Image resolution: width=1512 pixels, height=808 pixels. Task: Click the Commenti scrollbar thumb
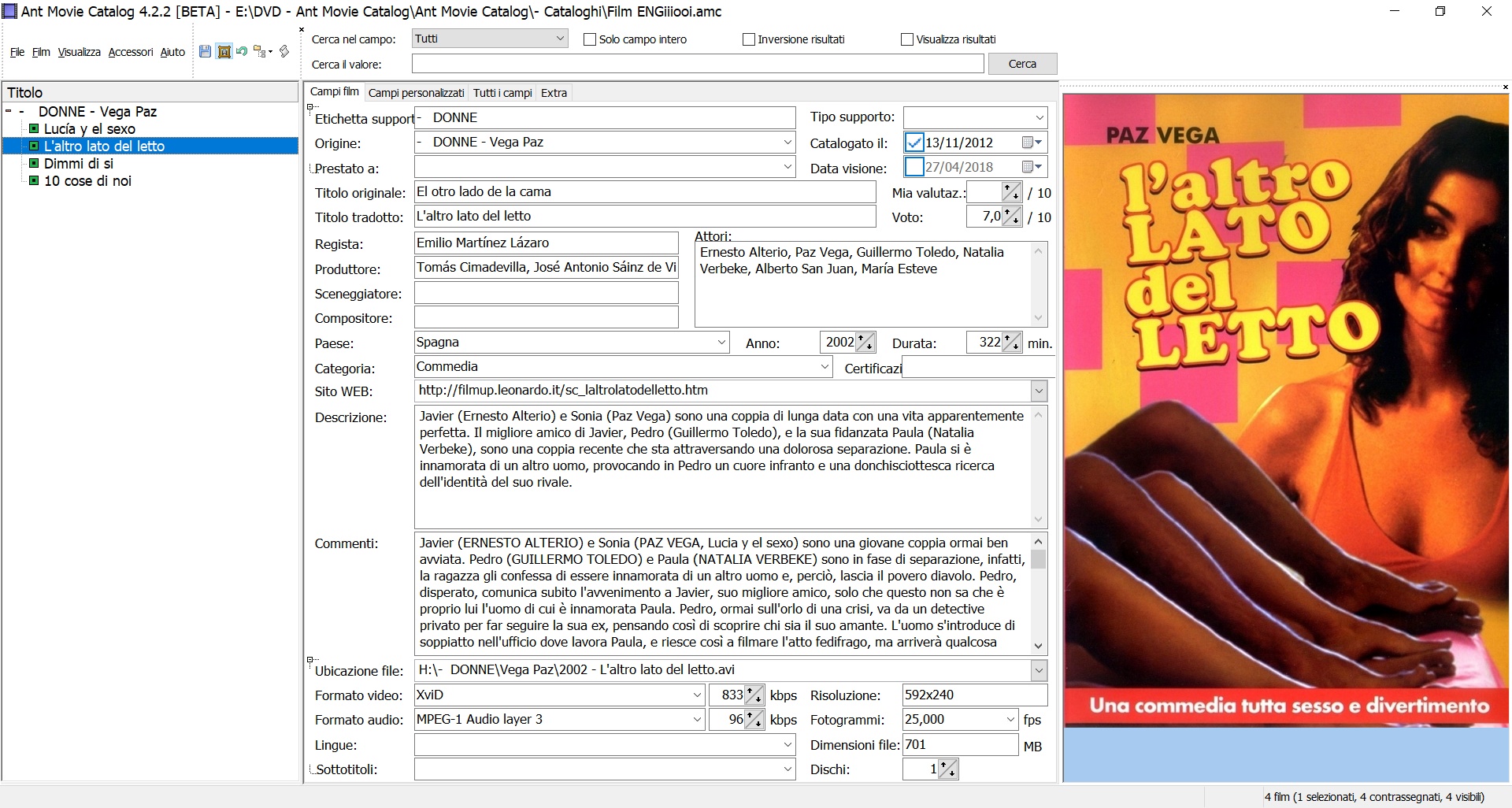point(1039,559)
